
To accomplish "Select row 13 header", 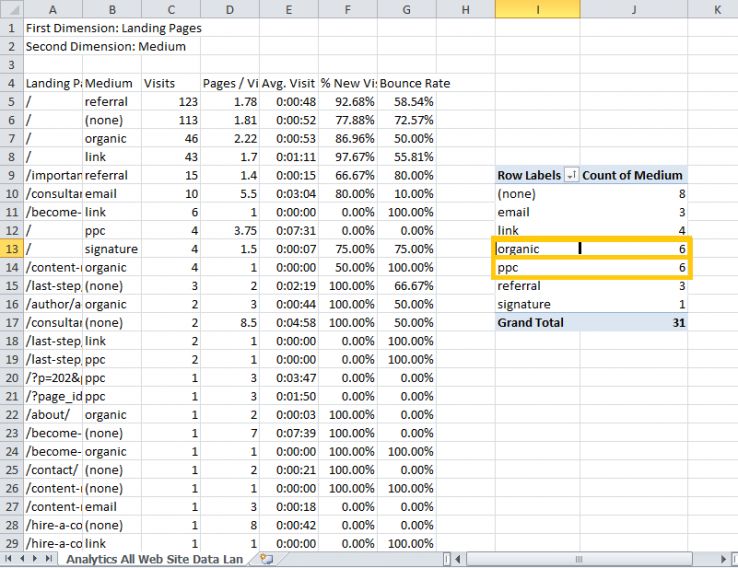I will click(x=12, y=248).
